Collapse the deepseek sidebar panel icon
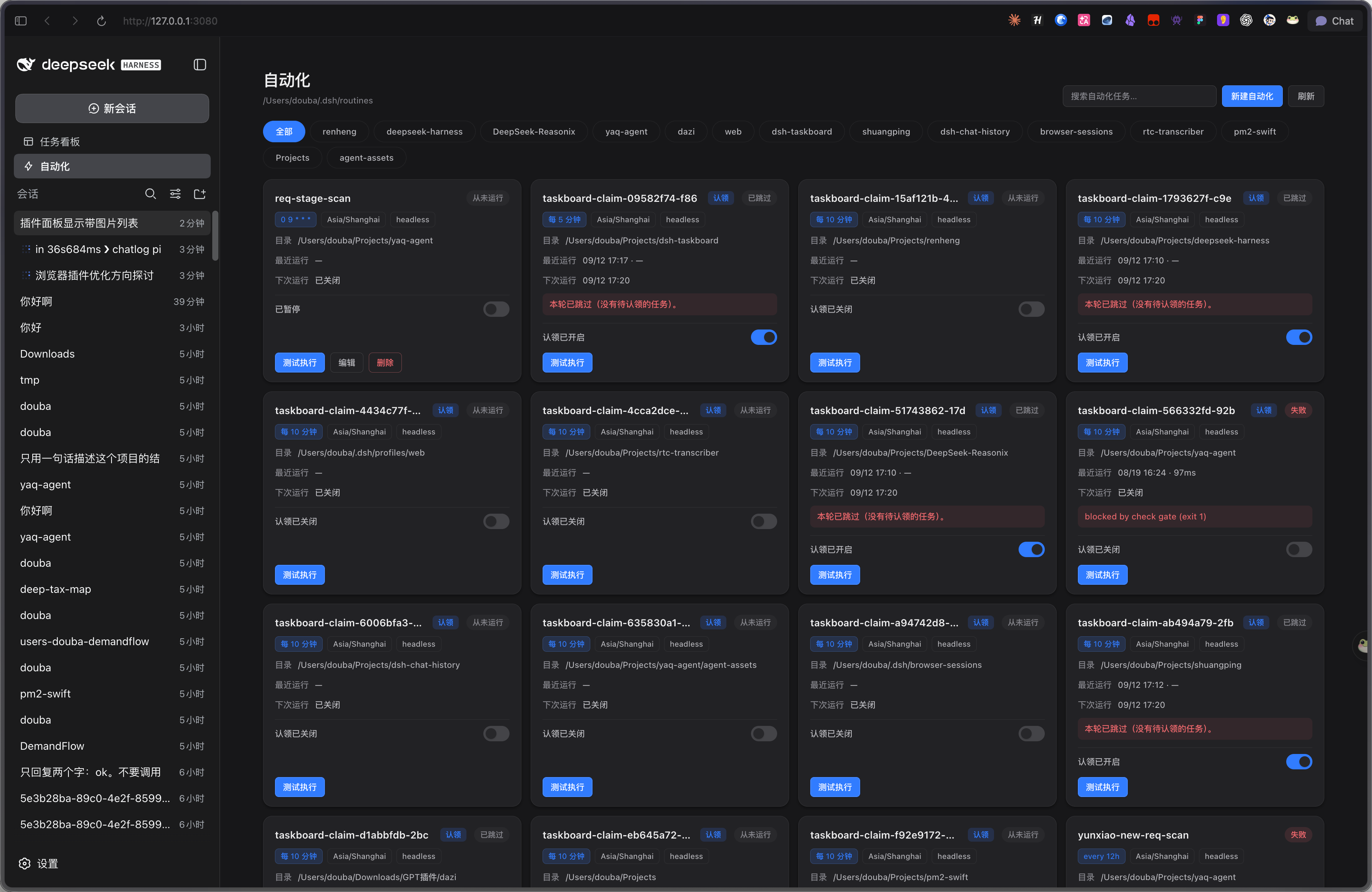The width and height of the screenshot is (1372, 892). coord(200,65)
